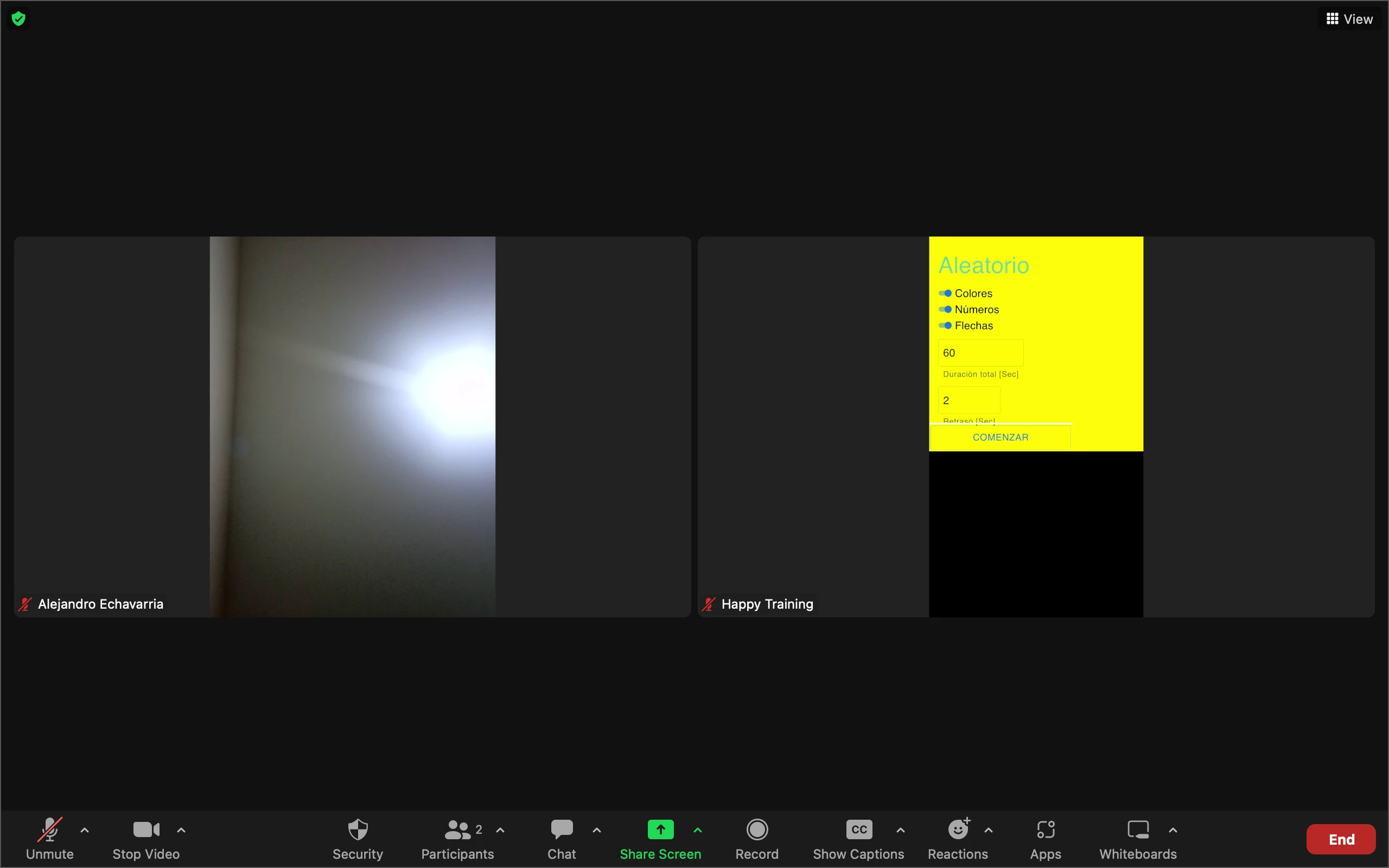Viewport: 1389px width, 868px height.
Task: Expand share options next to Share Screen
Action: click(698, 830)
